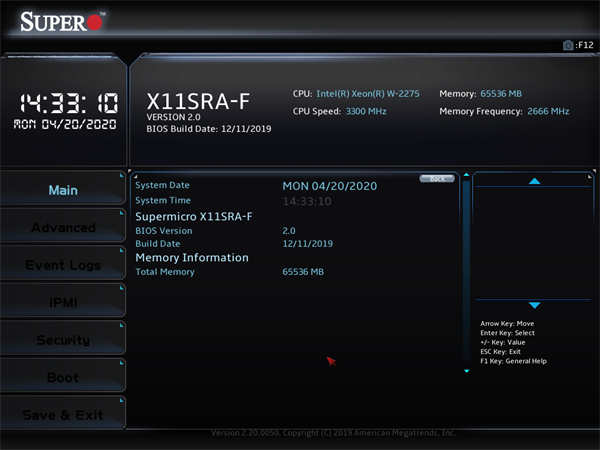Click the digital clock 14:33:10

coord(69,103)
